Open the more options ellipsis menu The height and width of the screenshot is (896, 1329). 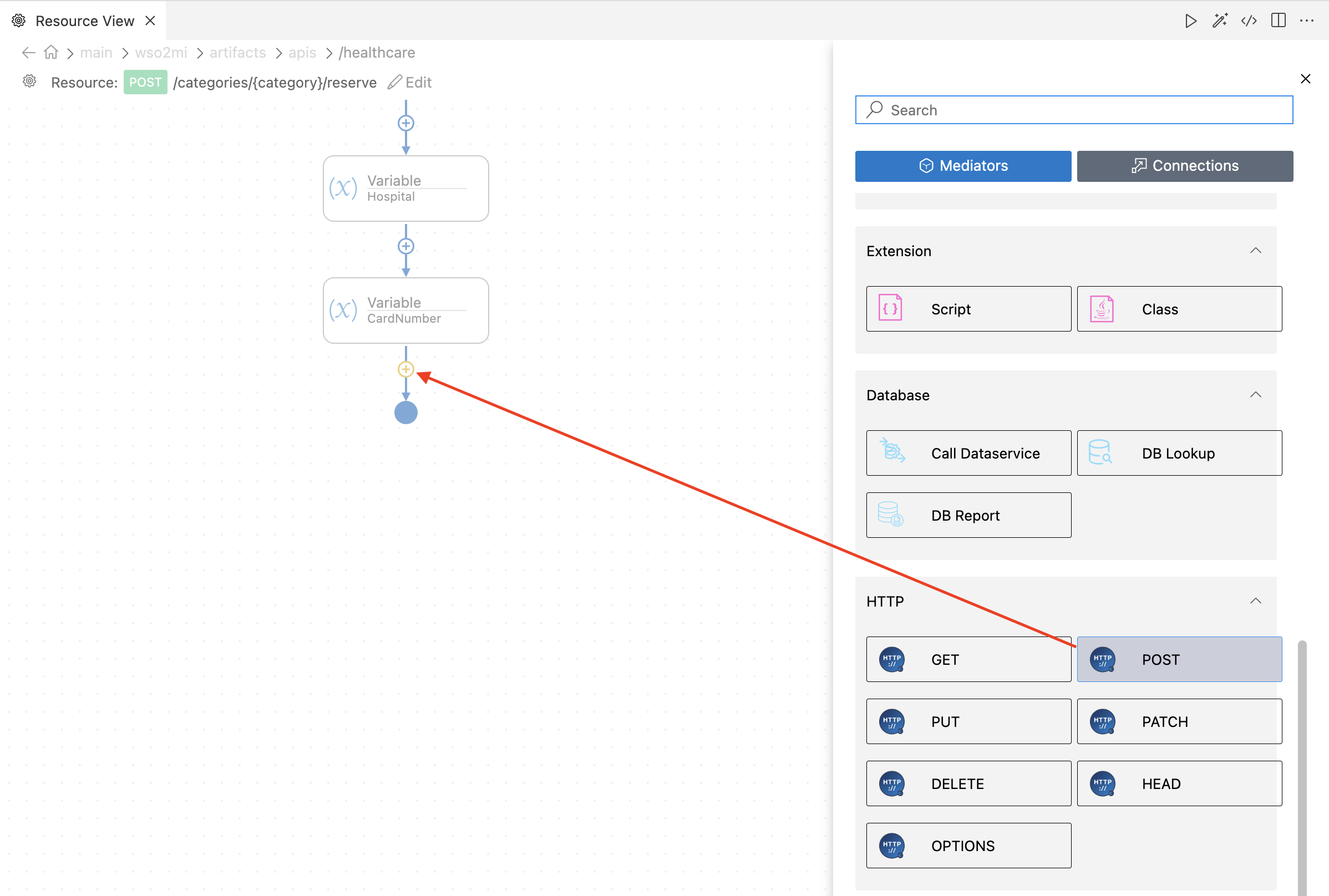[1307, 21]
